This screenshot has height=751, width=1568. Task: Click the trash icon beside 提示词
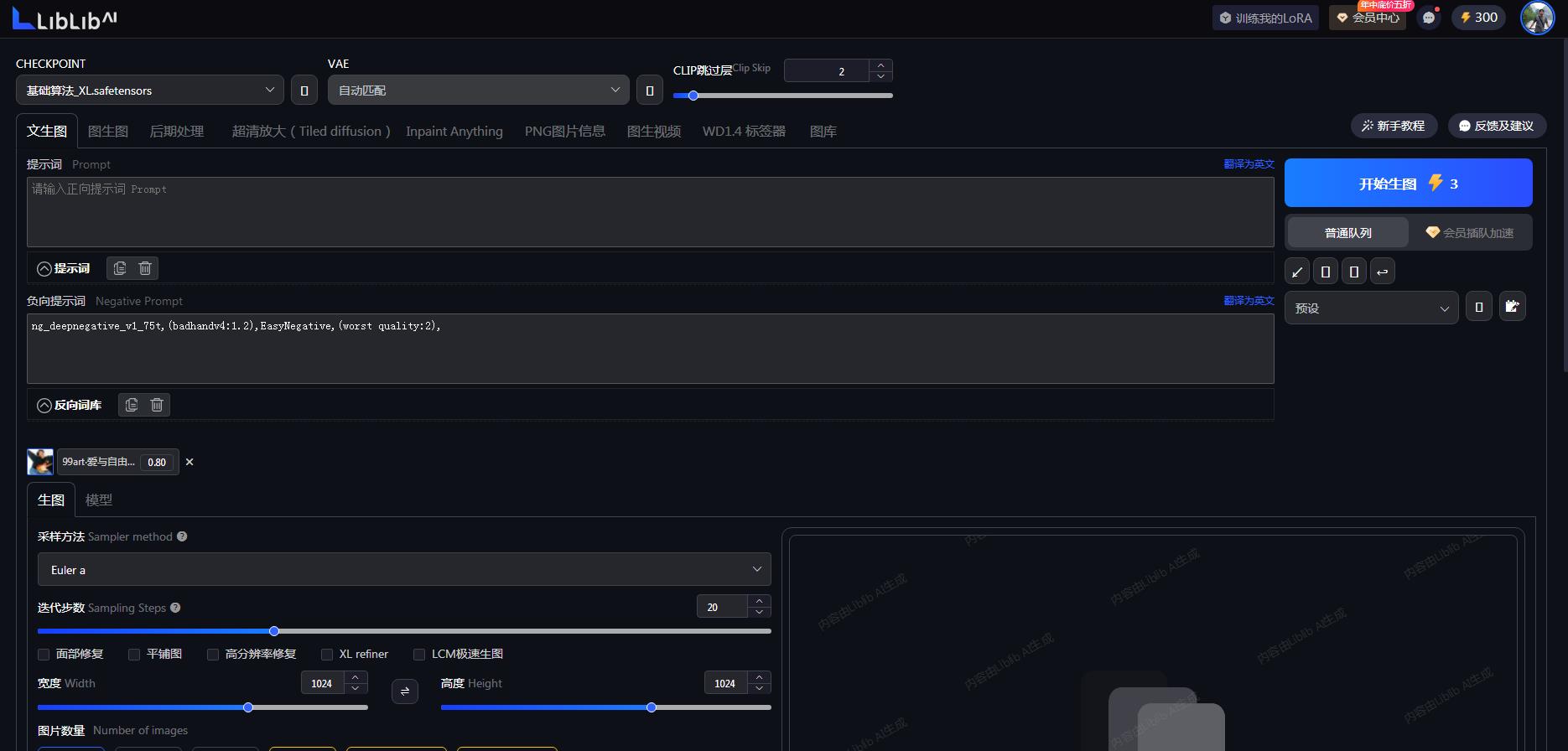click(x=145, y=268)
